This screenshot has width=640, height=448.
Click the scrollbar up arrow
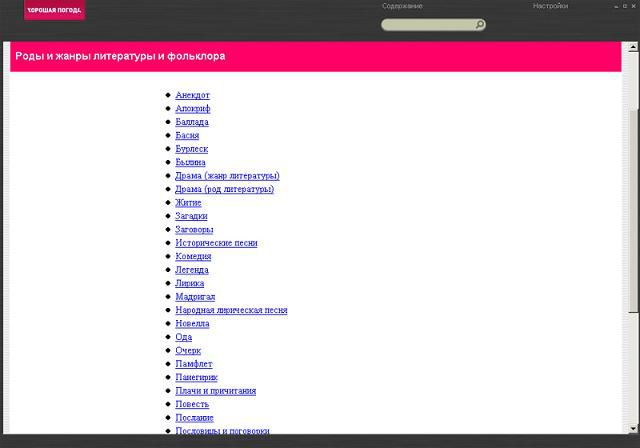(x=632, y=48)
